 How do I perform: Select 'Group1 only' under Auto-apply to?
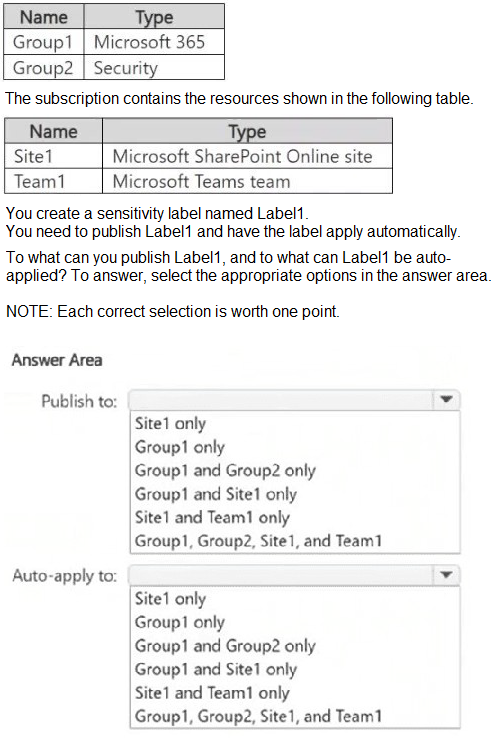click(x=179, y=622)
